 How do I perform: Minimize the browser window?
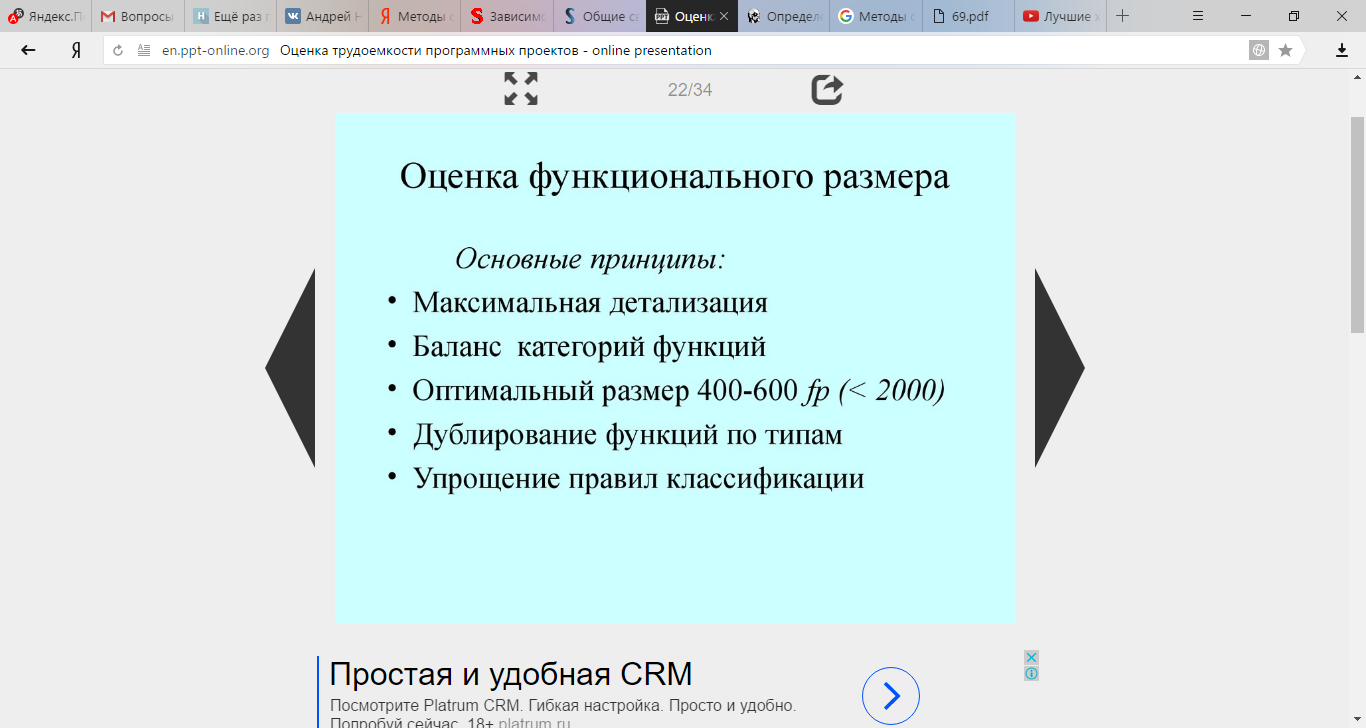tap(1245, 16)
